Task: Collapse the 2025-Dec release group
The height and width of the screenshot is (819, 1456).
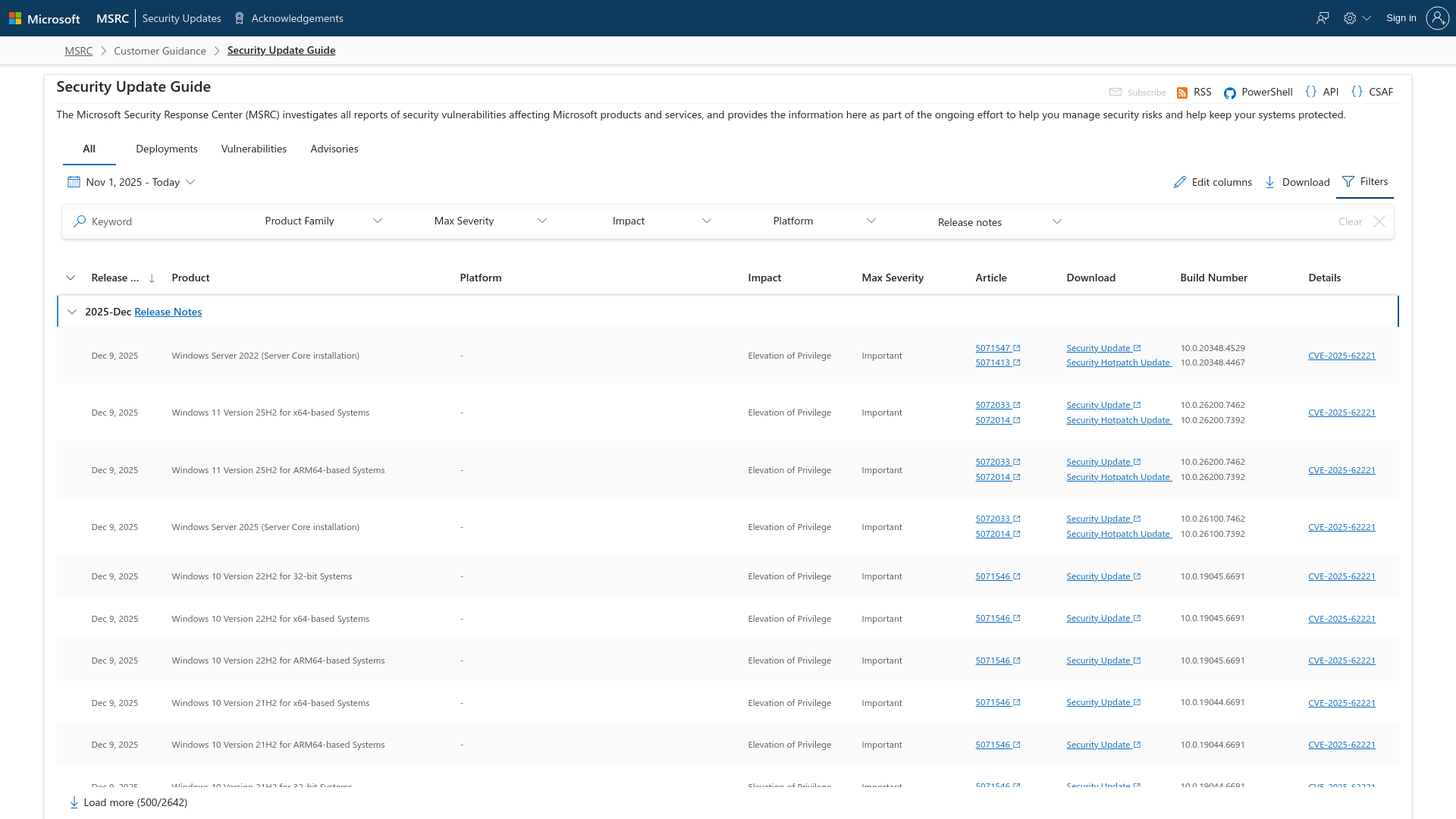Action: coord(72,312)
